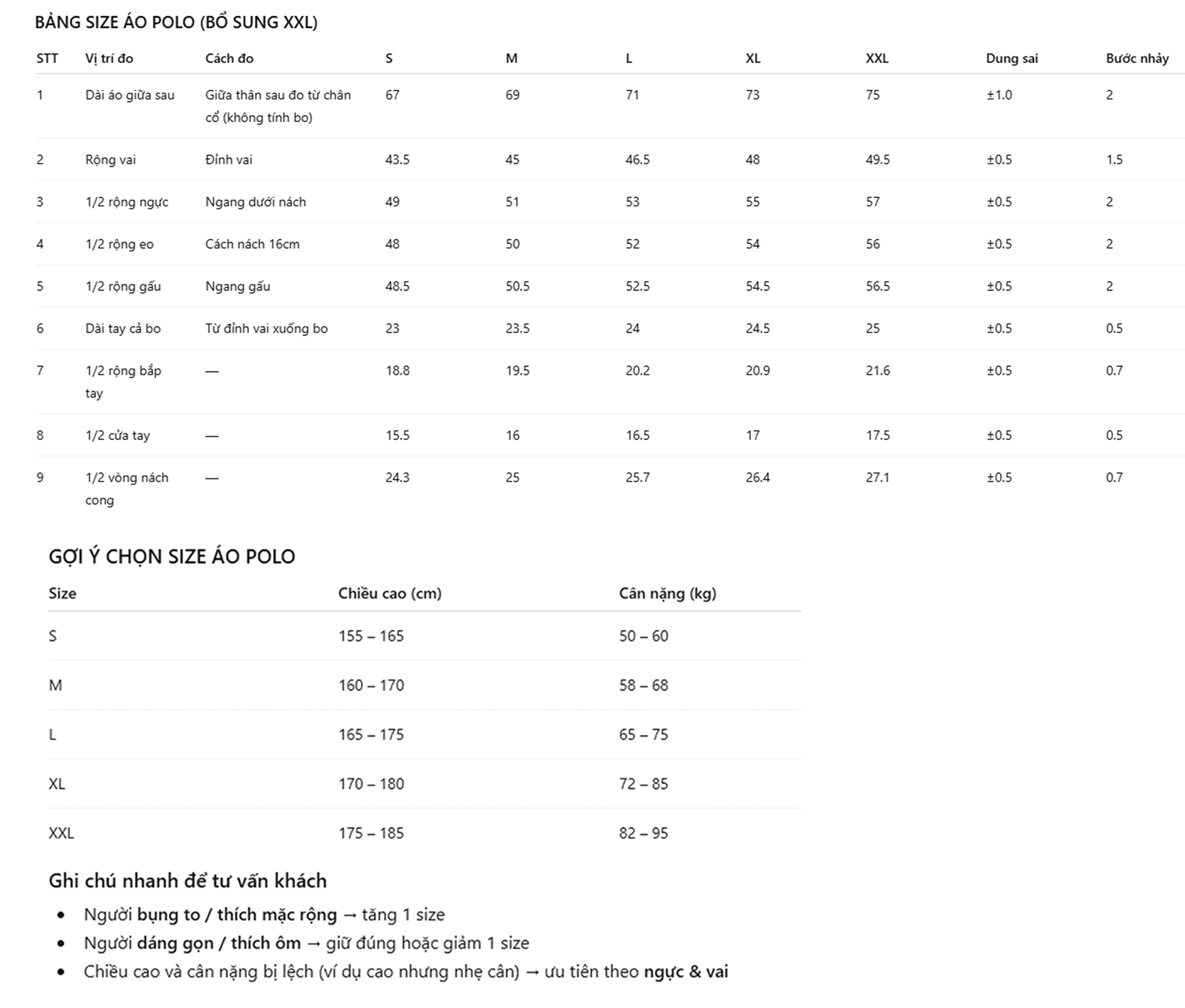The image size is (1185, 1008).
Task: Click the '1/2 cửa tay' row label
Action: click(117, 436)
